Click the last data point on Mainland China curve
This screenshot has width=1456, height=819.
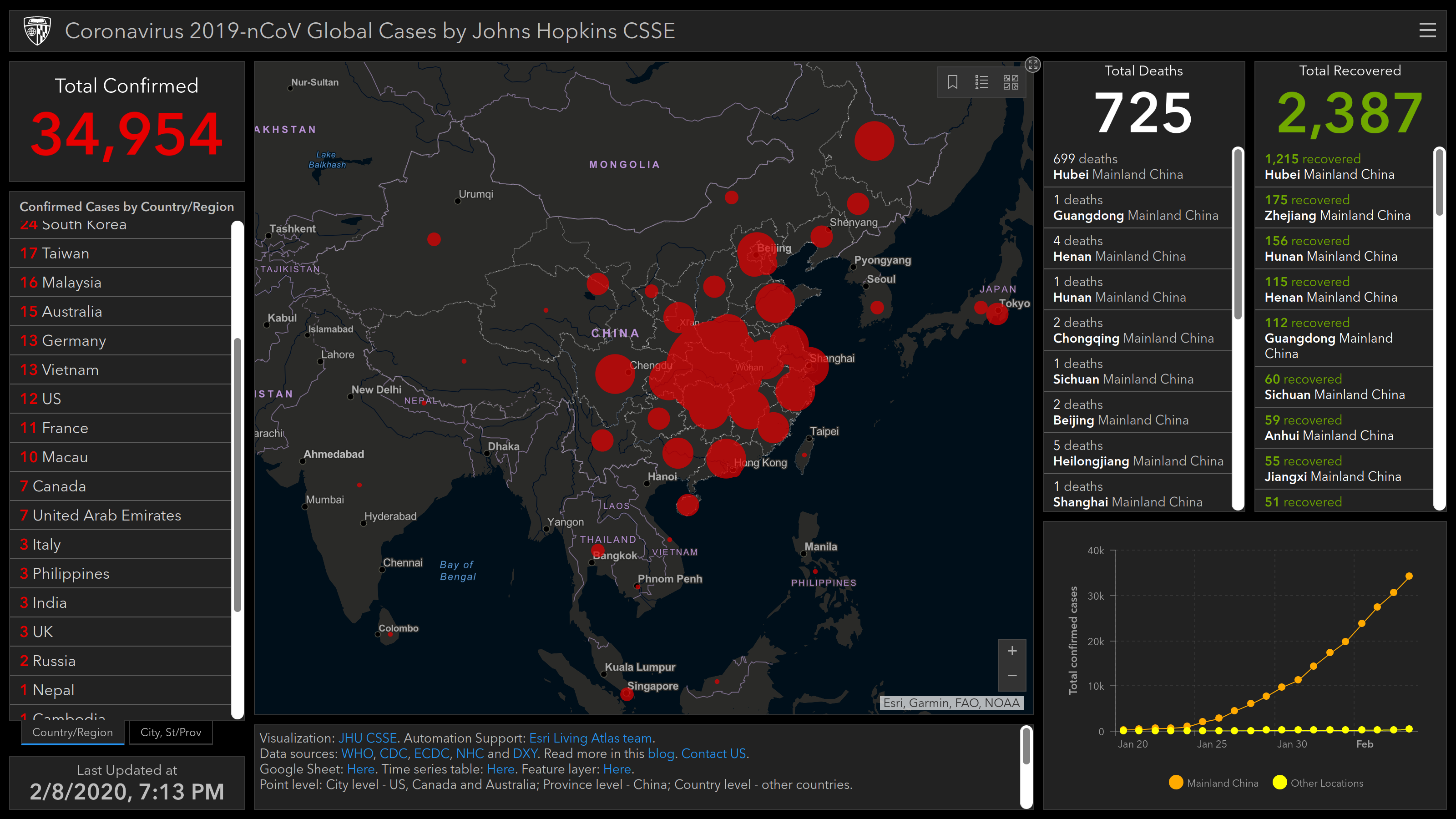click(x=1409, y=576)
